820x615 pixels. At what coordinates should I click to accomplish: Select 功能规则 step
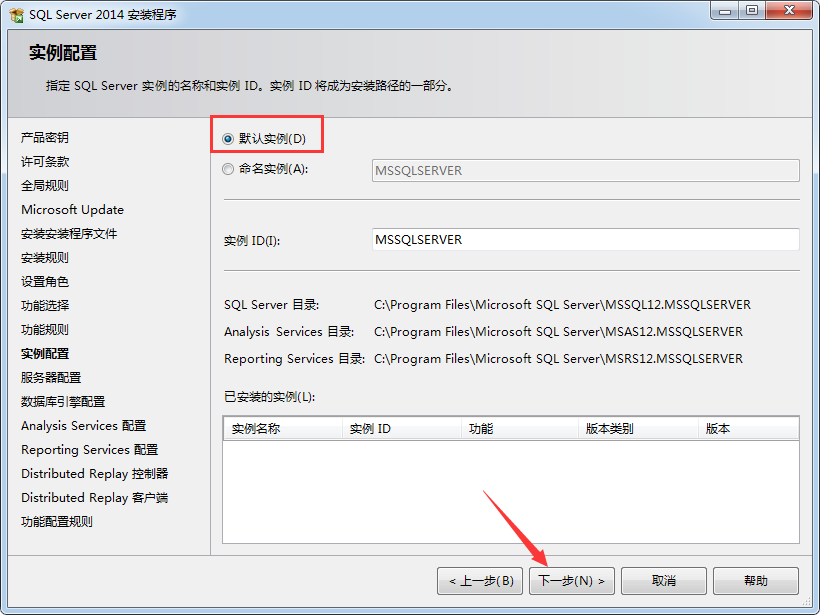tap(45, 329)
